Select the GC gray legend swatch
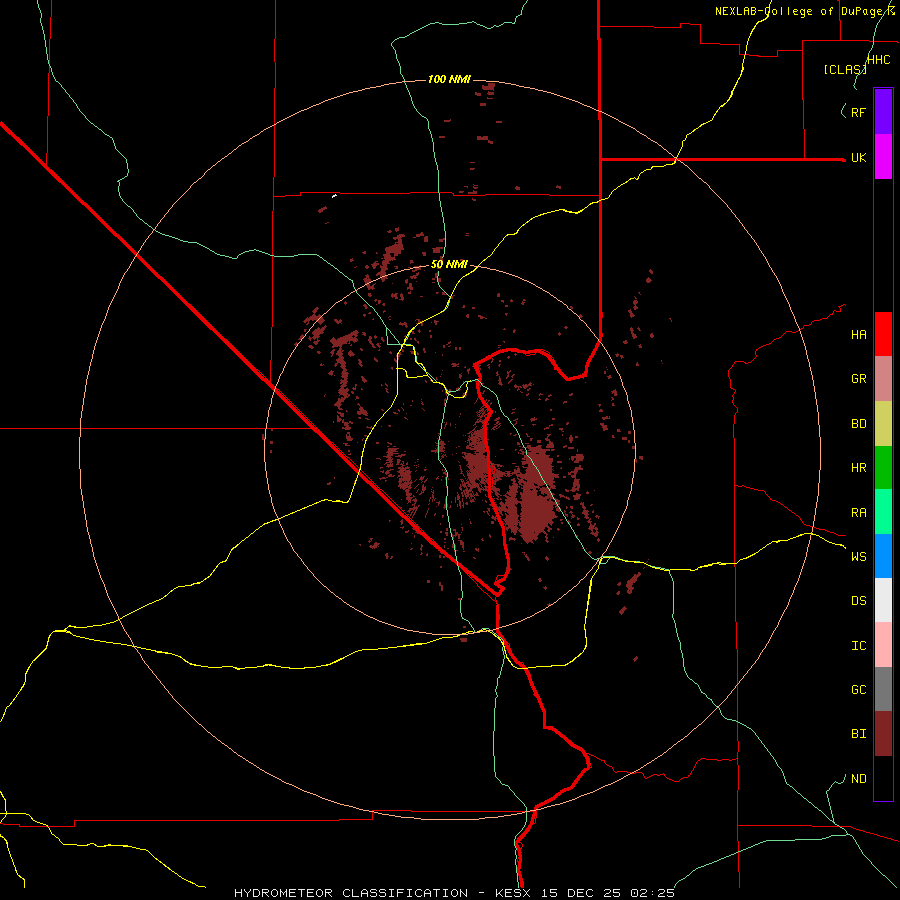Screen dimensions: 900x900 [883, 689]
